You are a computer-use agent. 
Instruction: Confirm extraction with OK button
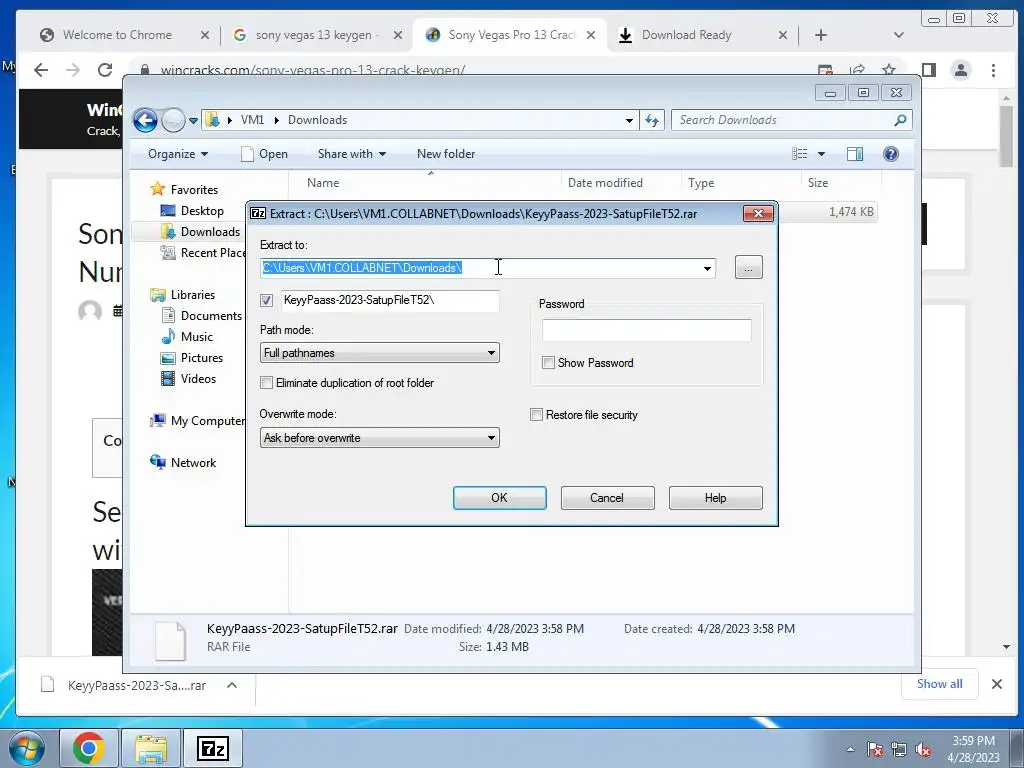click(500, 498)
